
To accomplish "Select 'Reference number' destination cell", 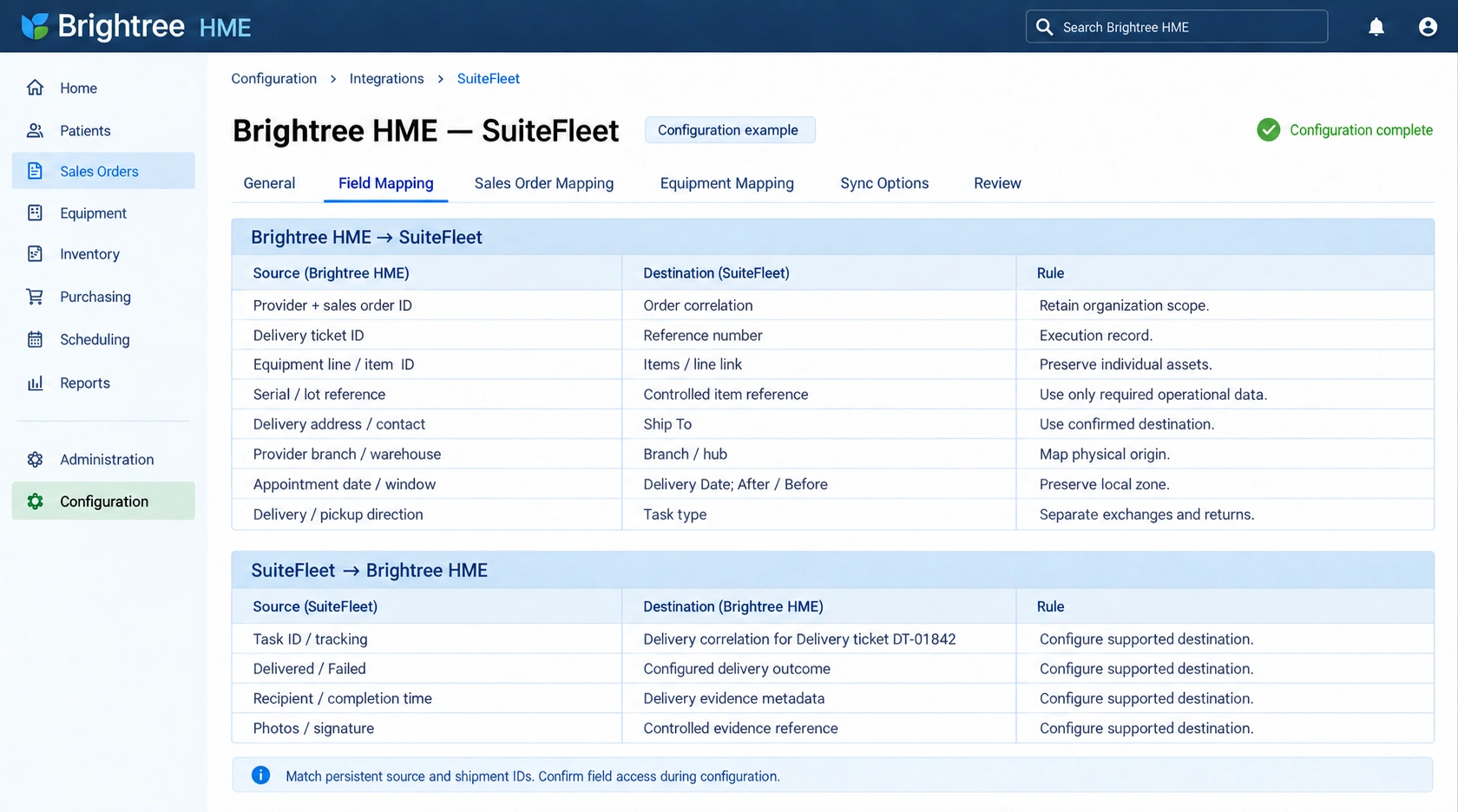I will coord(818,335).
